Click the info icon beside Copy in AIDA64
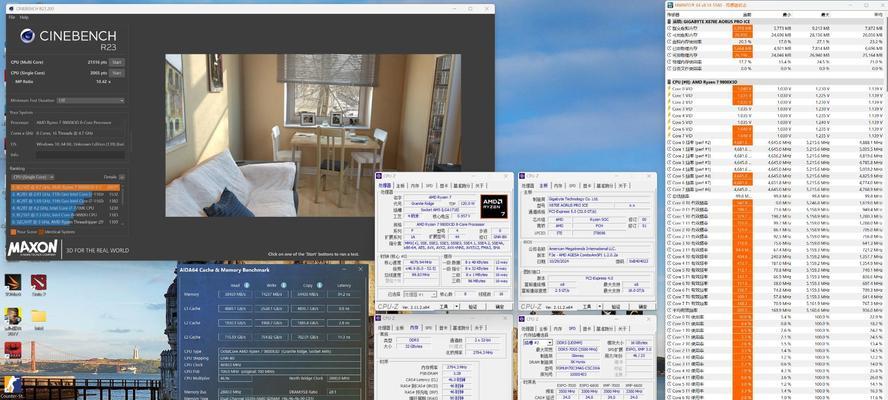 coord(319,285)
